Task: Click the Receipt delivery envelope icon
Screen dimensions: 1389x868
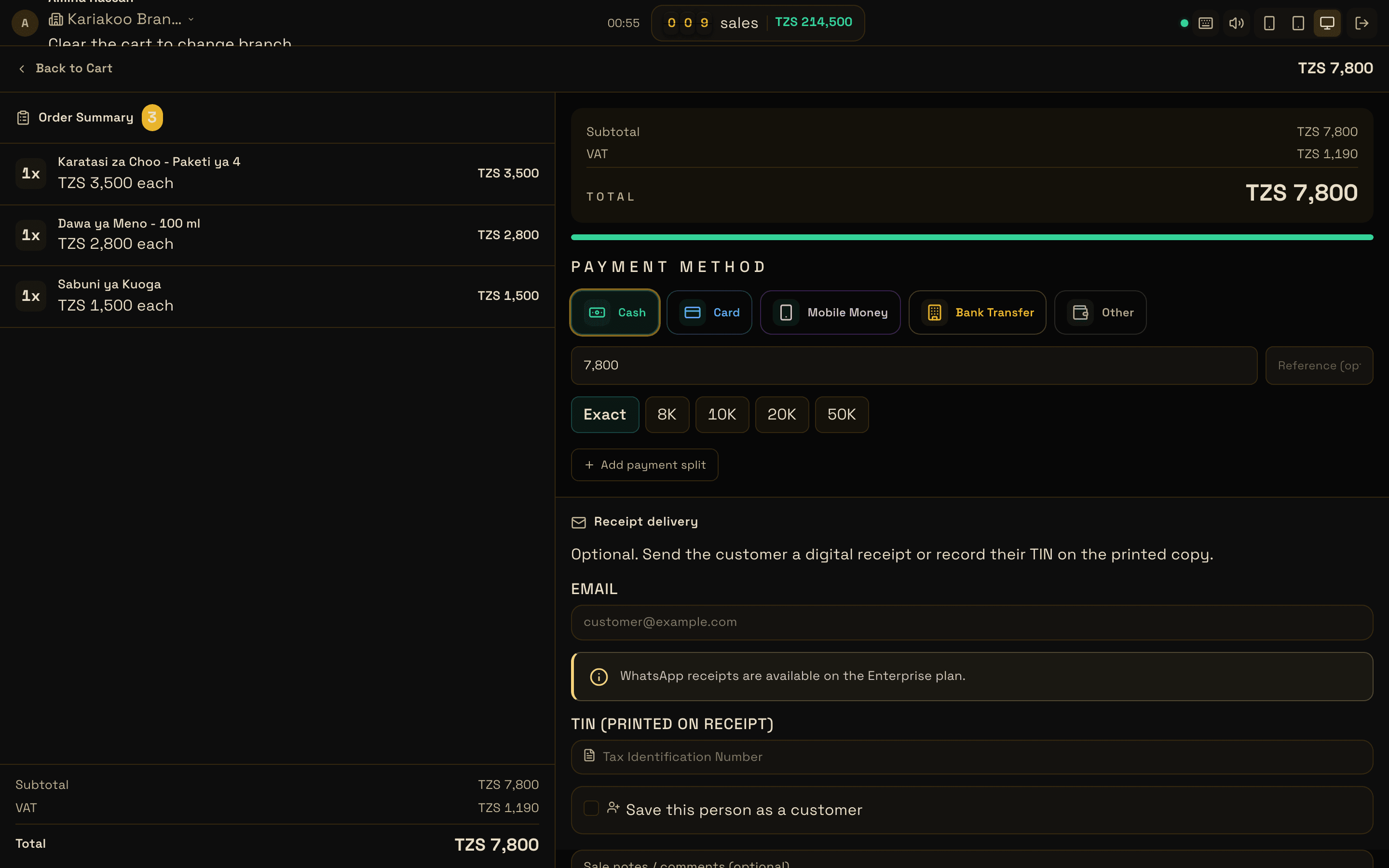Action: (x=579, y=522)
